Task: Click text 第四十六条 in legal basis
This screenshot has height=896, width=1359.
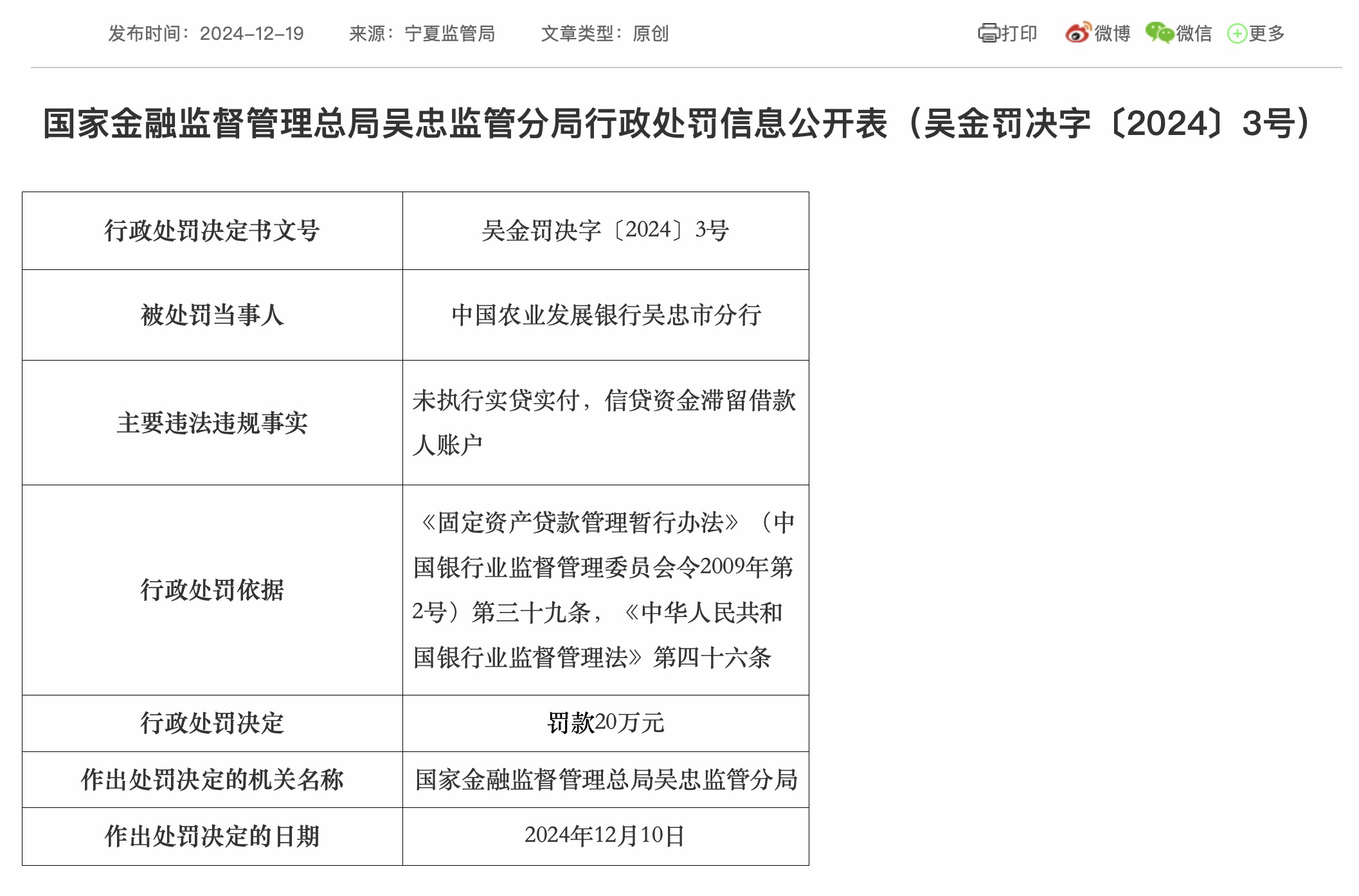Action: click(x=712, y=658)
